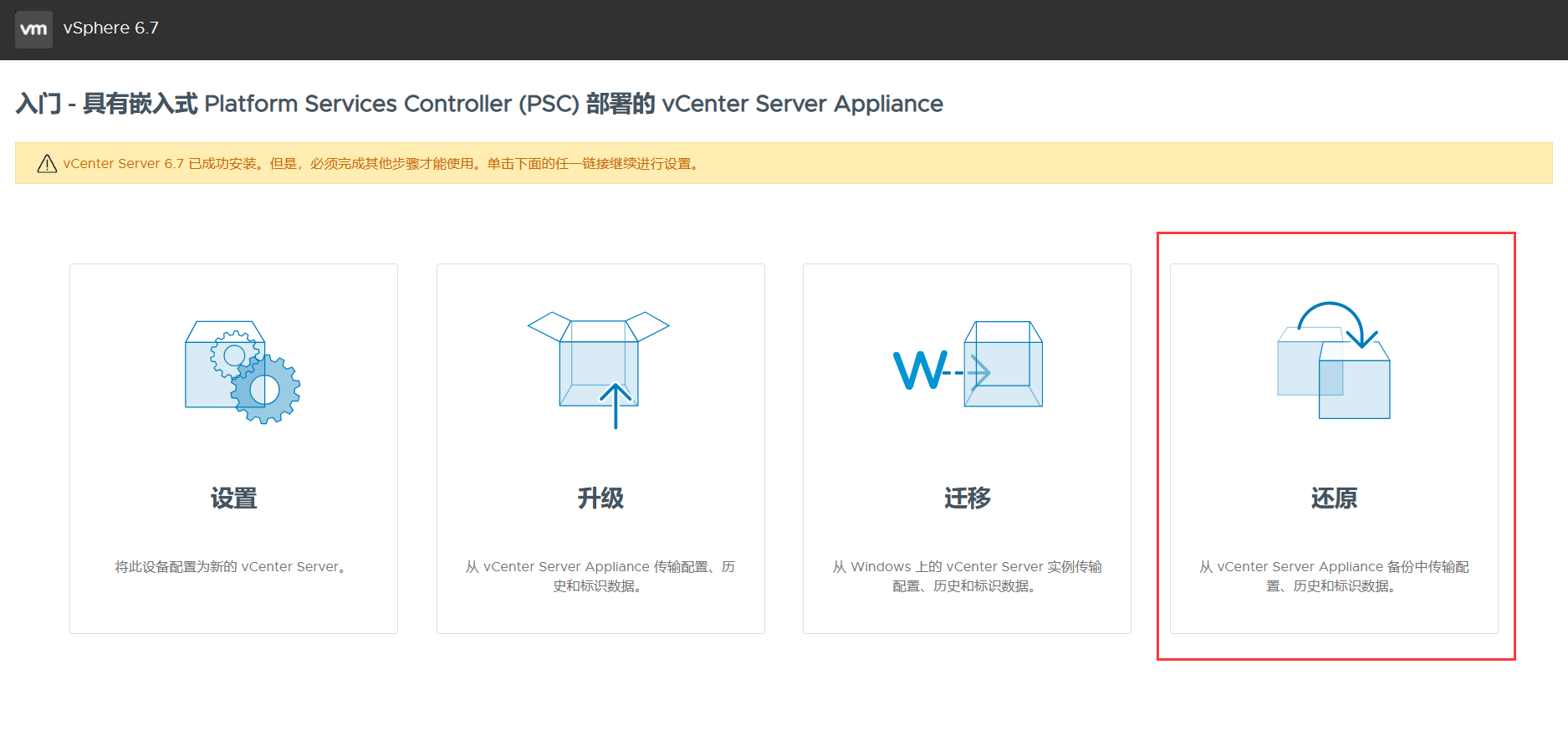Open the 升级 (Upgrade) card title
The width and height of the screenshot is (1568, 741).
[x=600, y=498]
